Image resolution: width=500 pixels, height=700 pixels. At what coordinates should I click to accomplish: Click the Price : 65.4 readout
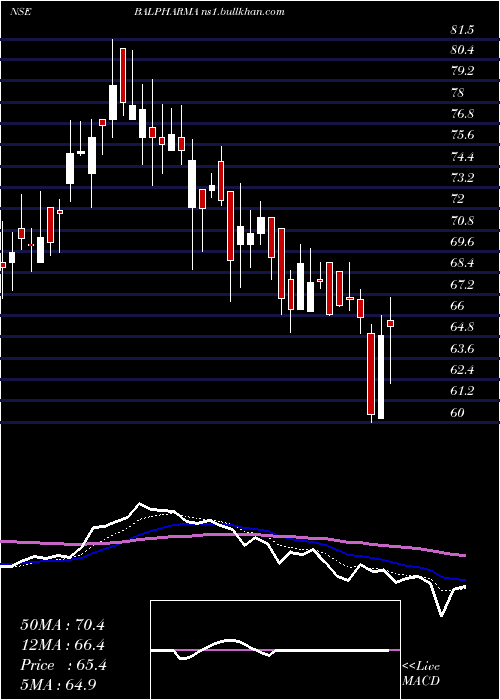click(x=63, y=665)
